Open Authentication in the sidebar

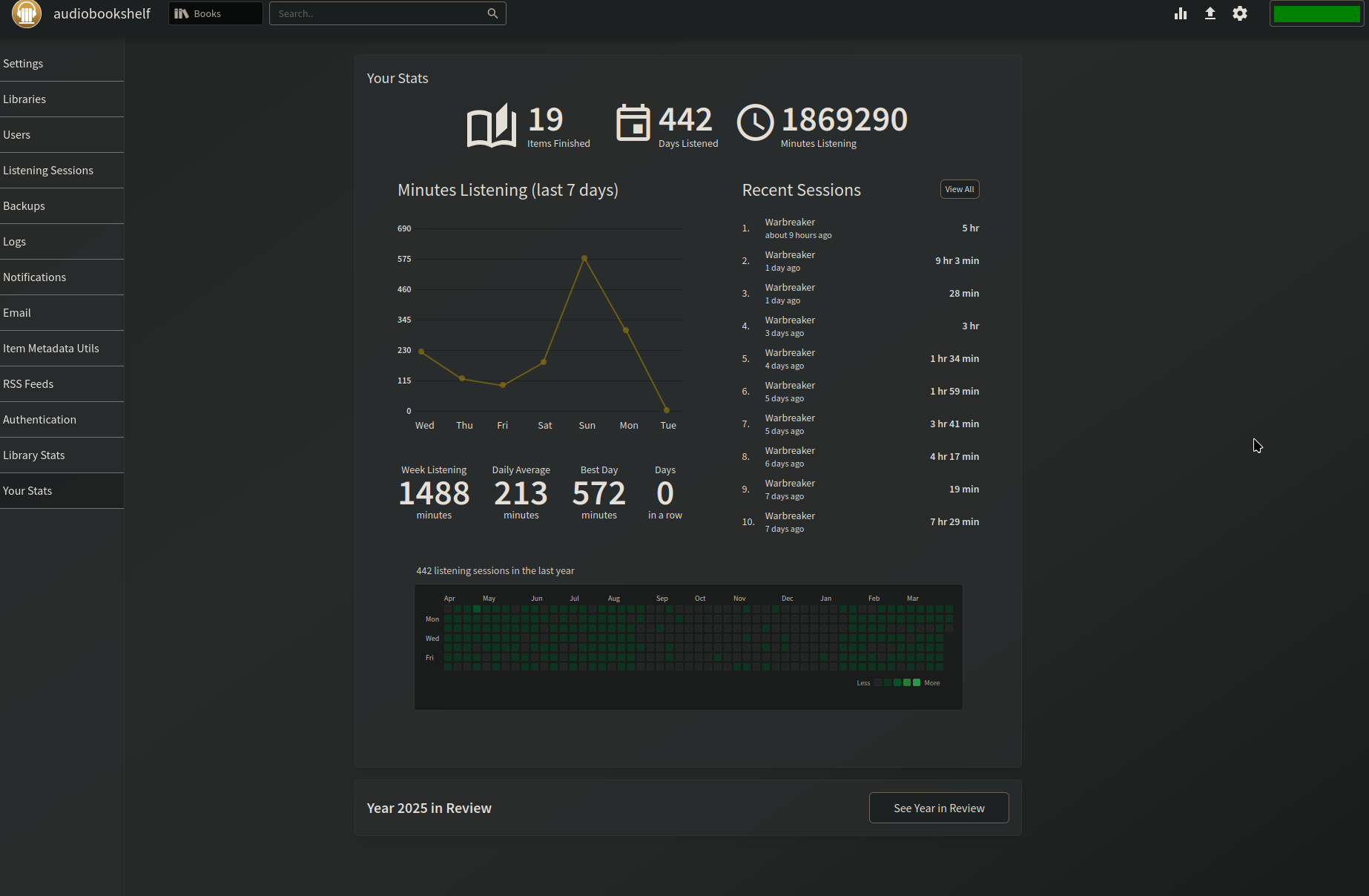tap(62, 420)
